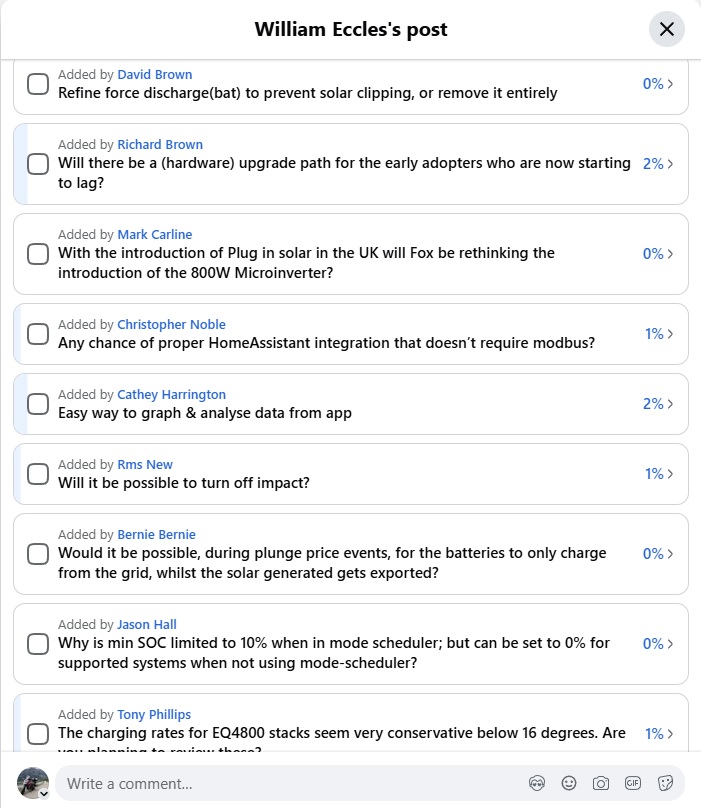The image size is (701, 808).
Task: Attach a photo using the camera icon
Action: [x=600, y=783]
